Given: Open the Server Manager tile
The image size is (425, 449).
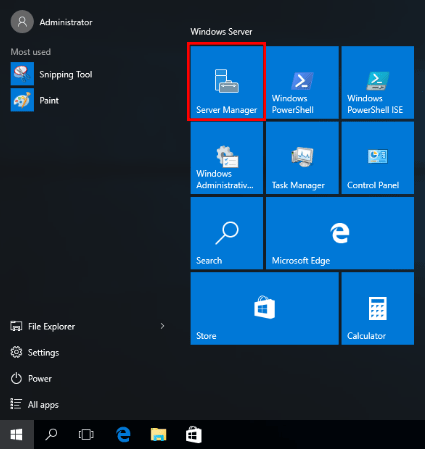Looking at the screenshot, I should click(227, 82).
